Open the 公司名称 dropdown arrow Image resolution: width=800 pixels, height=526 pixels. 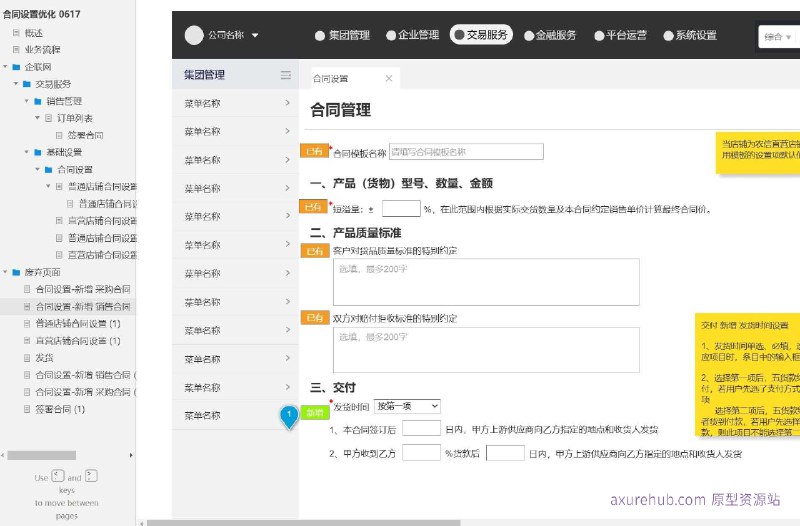(255, 35)
